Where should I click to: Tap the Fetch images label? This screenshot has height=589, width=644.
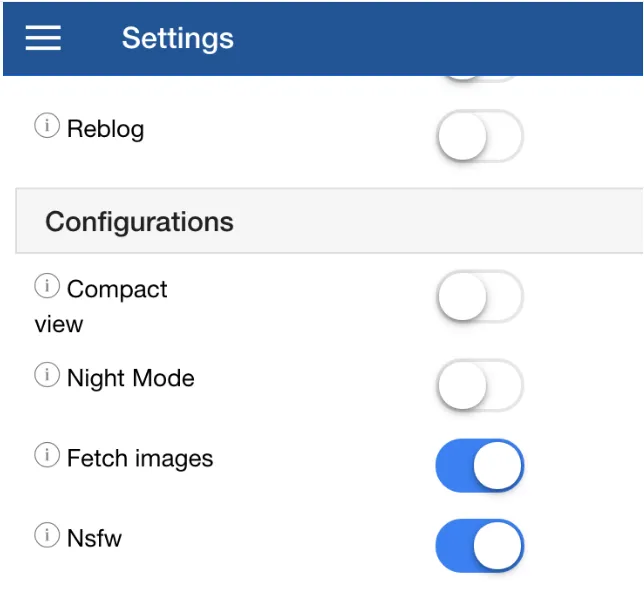(x=140, y=458)
